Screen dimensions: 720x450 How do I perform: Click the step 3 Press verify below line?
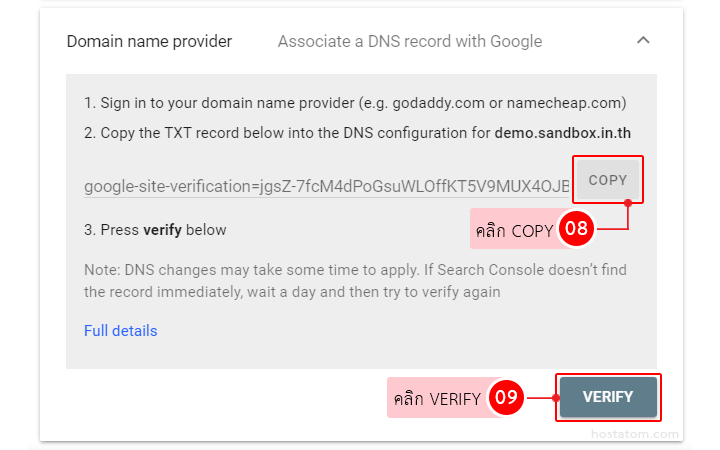155,230
